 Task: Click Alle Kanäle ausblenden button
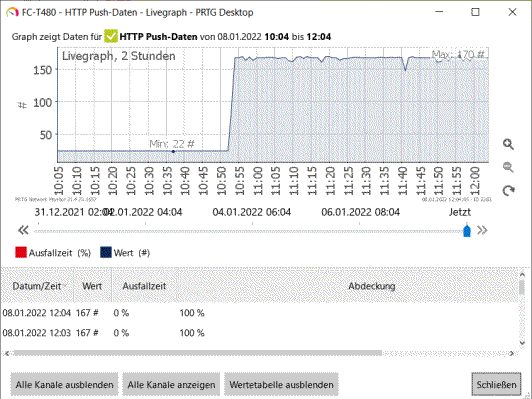coord(64,385)
